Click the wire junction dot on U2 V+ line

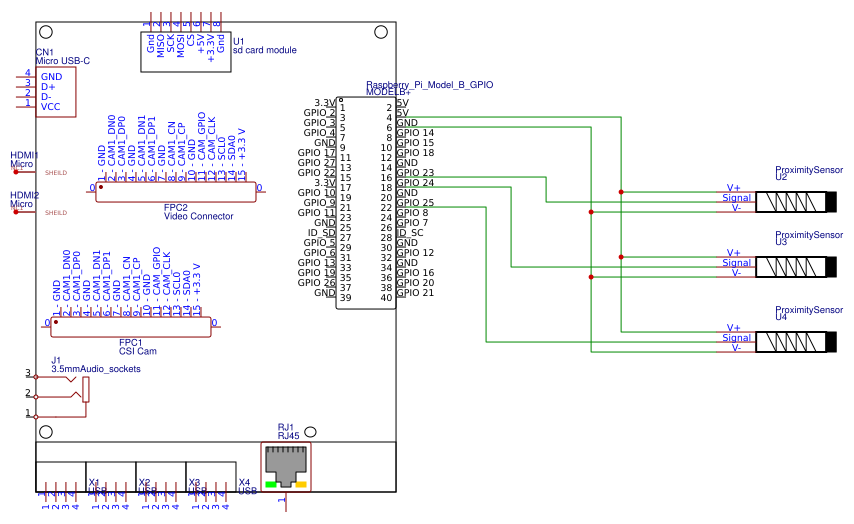(x=621, y=192)
